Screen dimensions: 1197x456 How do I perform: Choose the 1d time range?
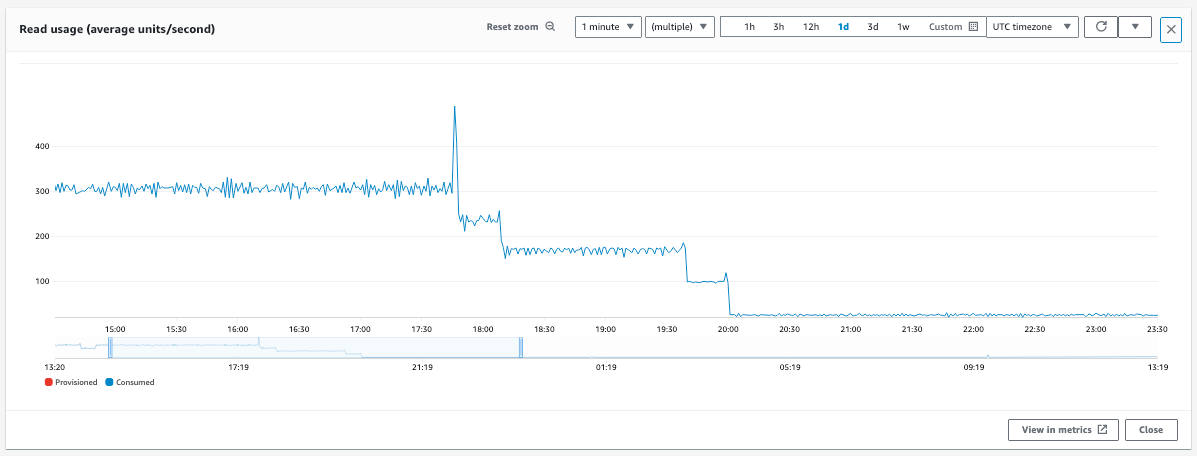tap(843, 27)
